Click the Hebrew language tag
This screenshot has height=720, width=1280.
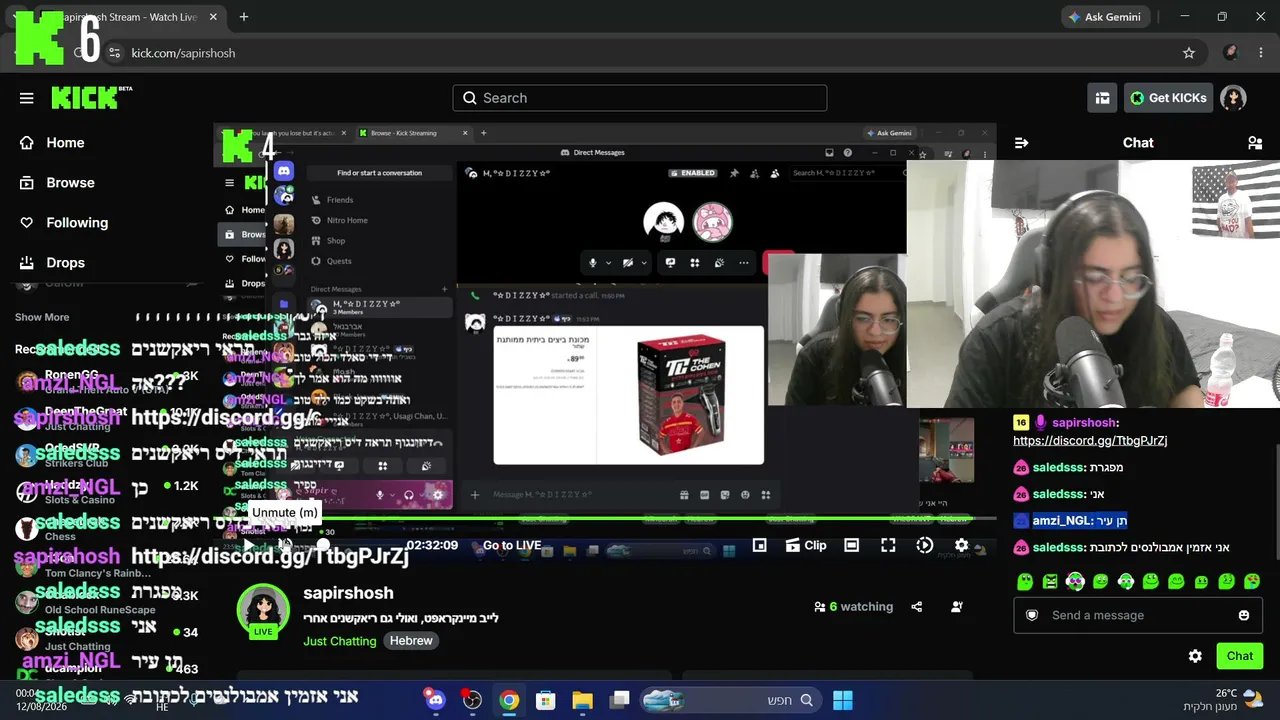411,641
